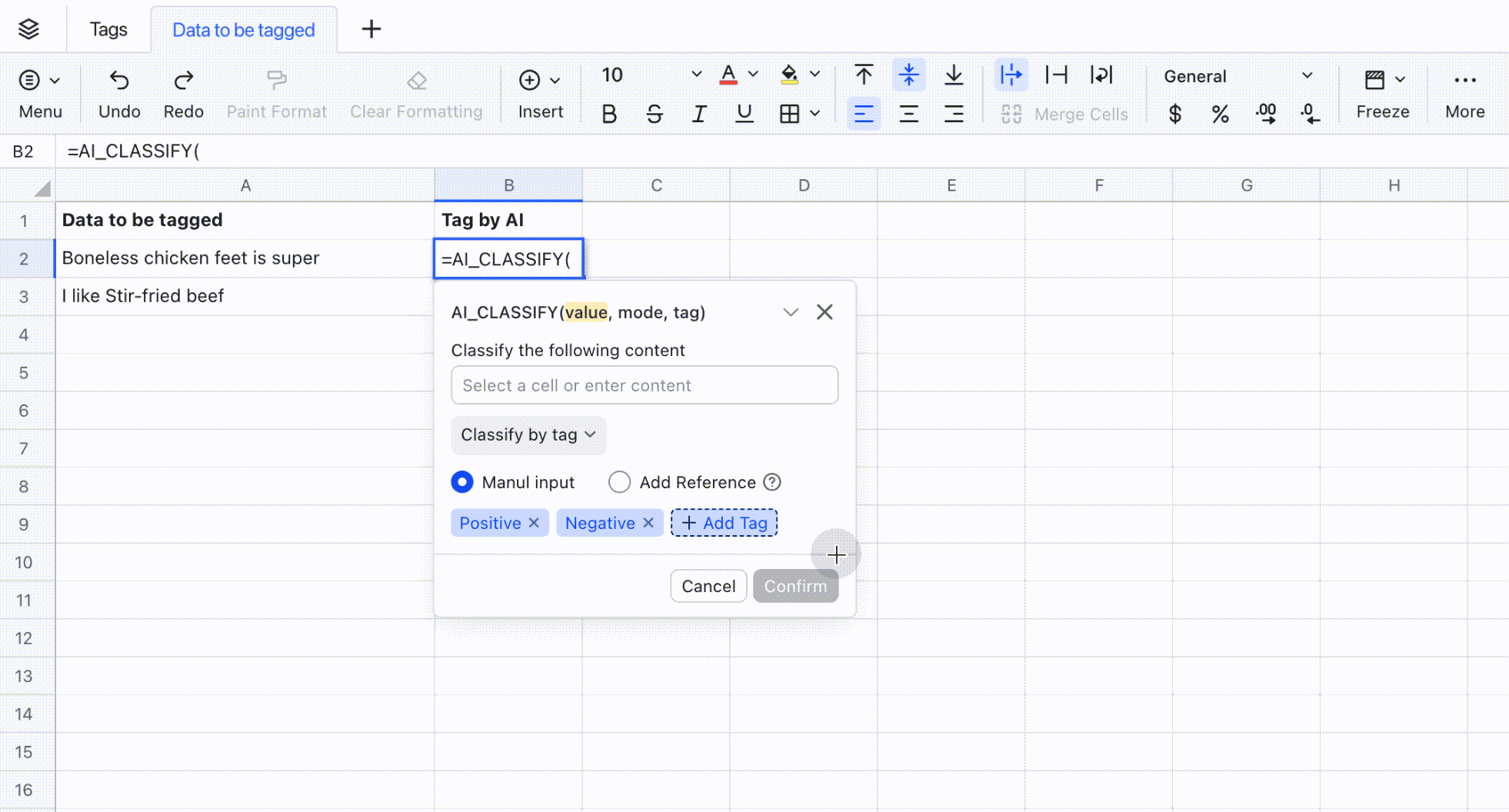The width and height of the screenshot is (1509, 812).
Task: Toggle Bold text formatting
Action: [609, 114]
